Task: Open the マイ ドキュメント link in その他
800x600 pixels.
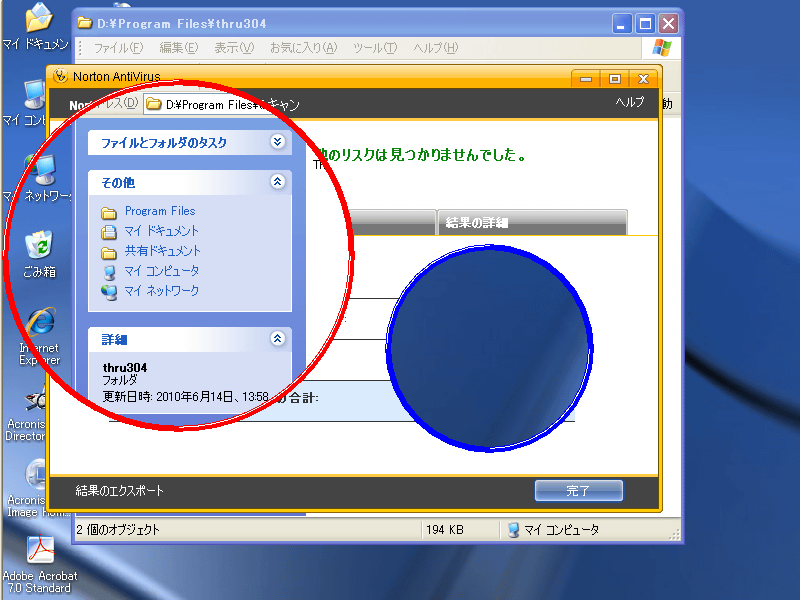Action: point(162,231)
